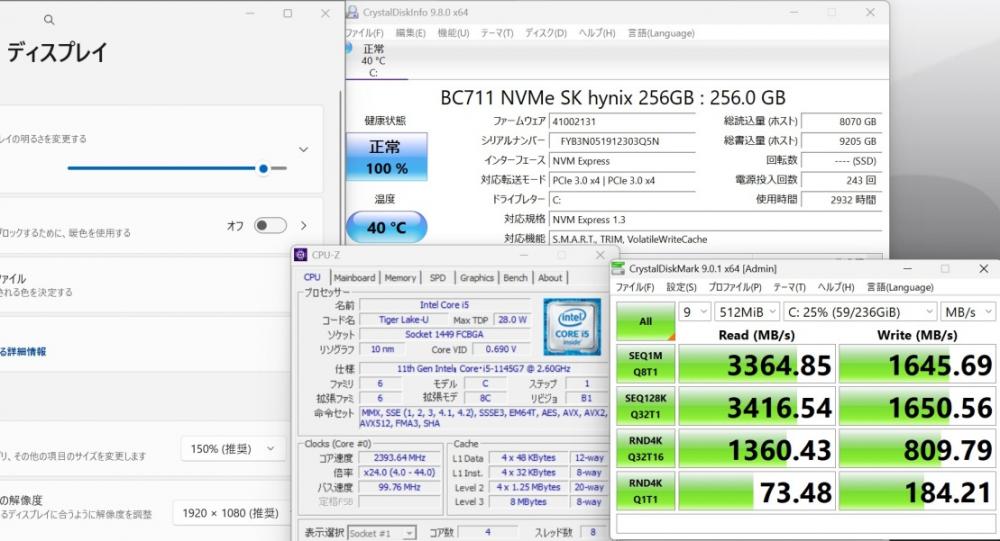The width and height of the screenshot is (1000, 541).
Task: Click the serial number field FYB3N051912303Q5N
Action: pyautogui.click(x=622, y=141)
